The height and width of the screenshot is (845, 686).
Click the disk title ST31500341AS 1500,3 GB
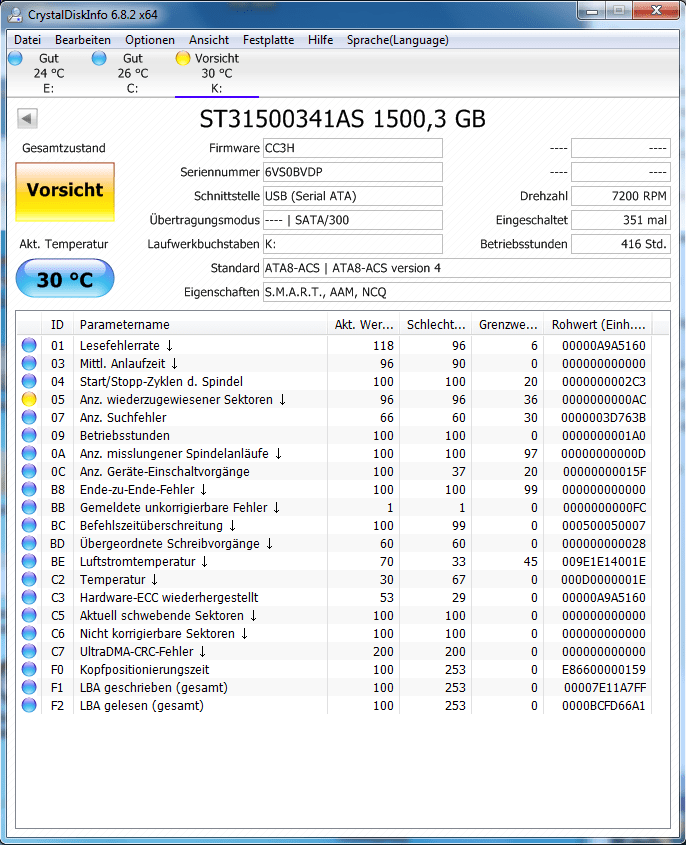(x=343, y=119)
